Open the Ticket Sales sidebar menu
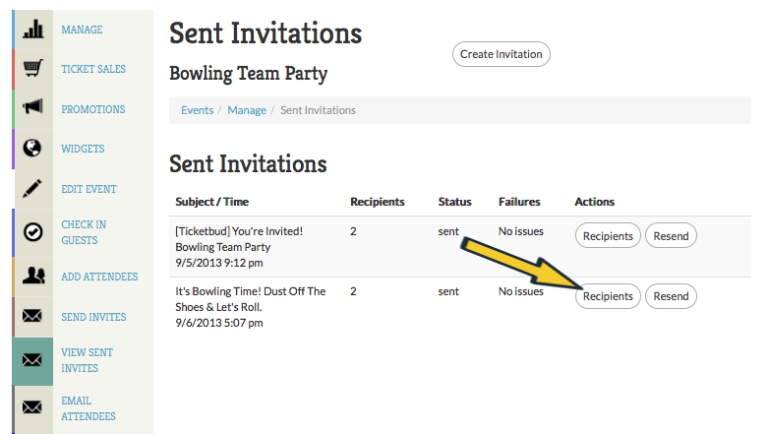This screenshot has height=434, width=768. (x=93, y=69)
